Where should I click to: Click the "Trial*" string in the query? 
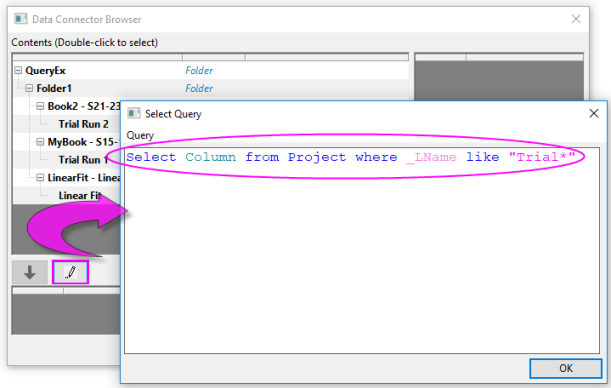pos(542,157)
